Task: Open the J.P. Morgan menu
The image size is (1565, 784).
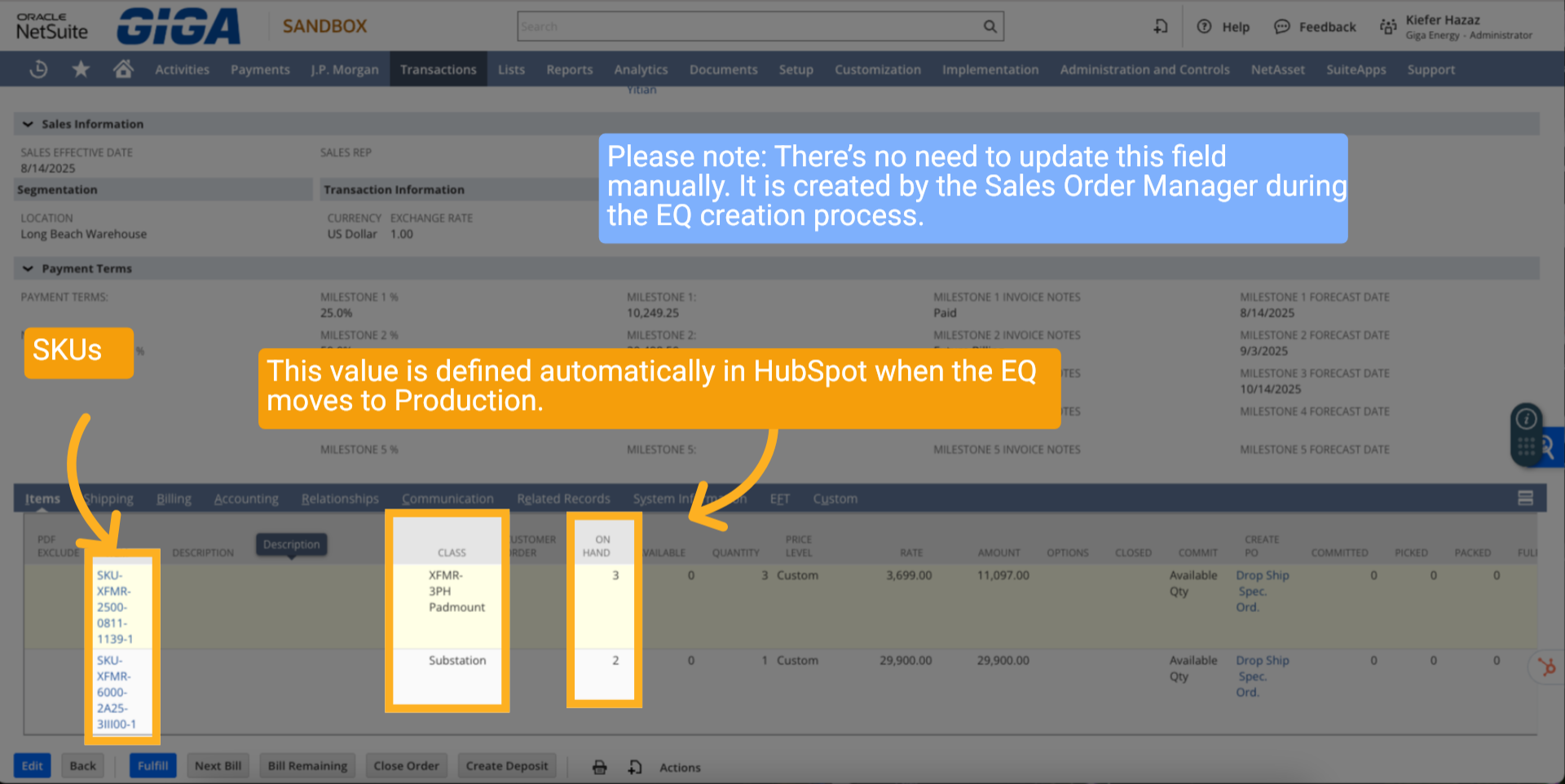Action: point(345,69)
